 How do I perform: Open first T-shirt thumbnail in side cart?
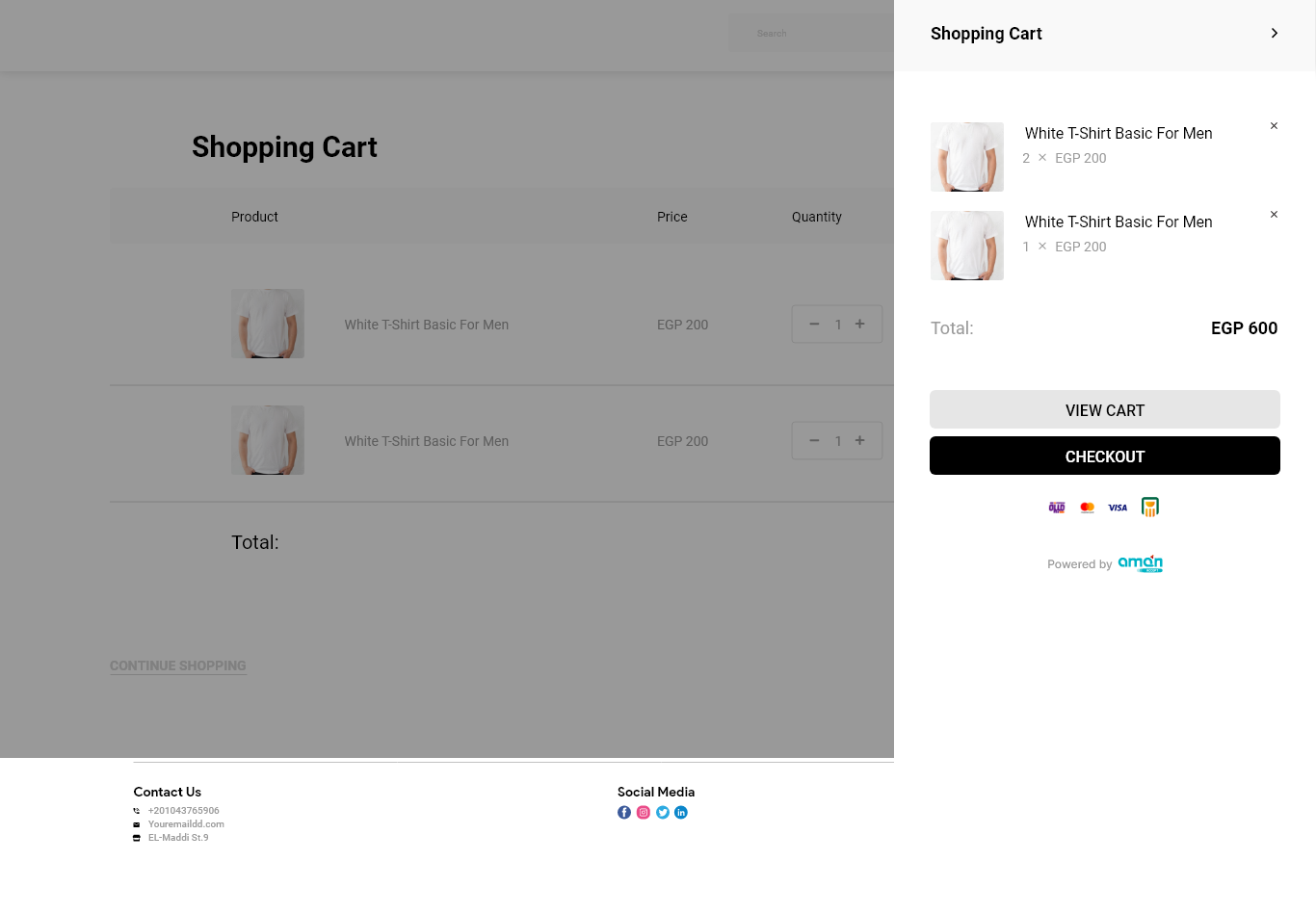pos(967,157)
